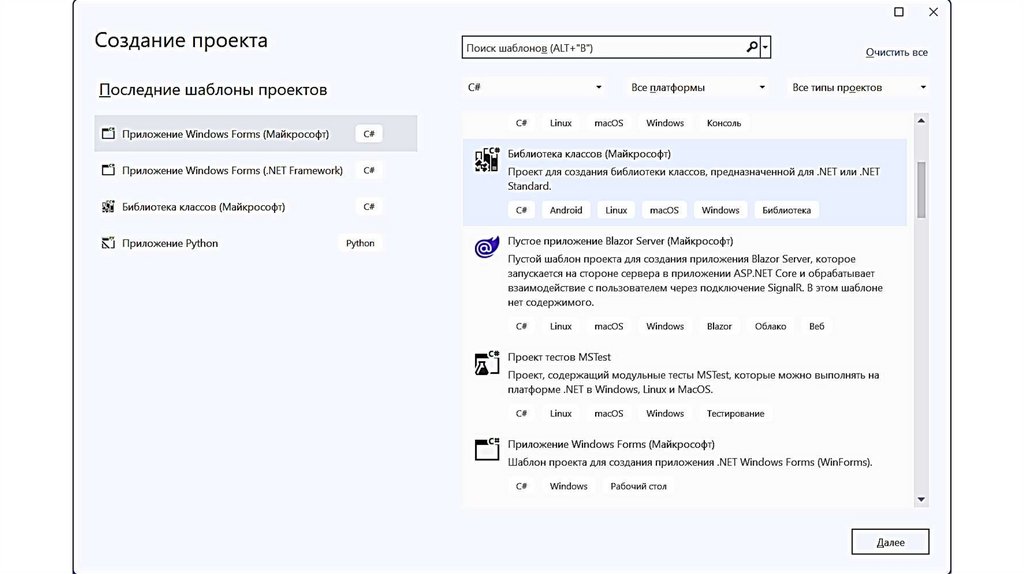Click Windows Forms (Майкрософт) icon in recent list

(108, 133)
